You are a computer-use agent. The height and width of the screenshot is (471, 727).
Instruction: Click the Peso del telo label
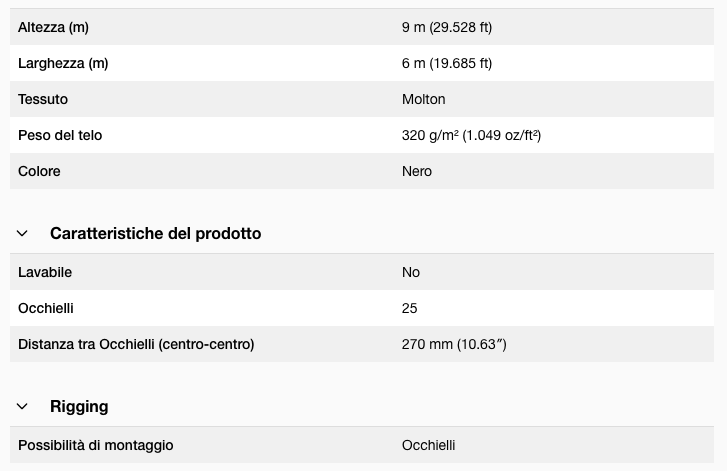(x=60, y=135)
